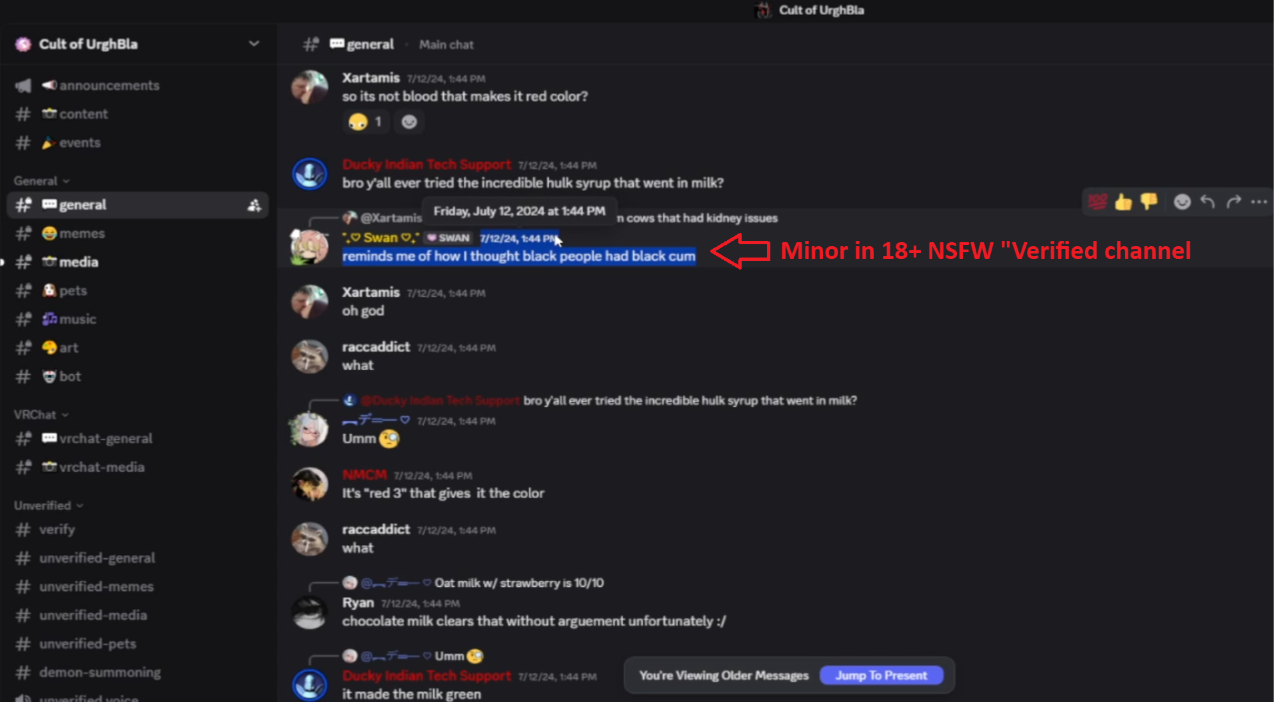Click the reply arrow icon
This screenshot has width=1275, height=702.
point(1208,202)
